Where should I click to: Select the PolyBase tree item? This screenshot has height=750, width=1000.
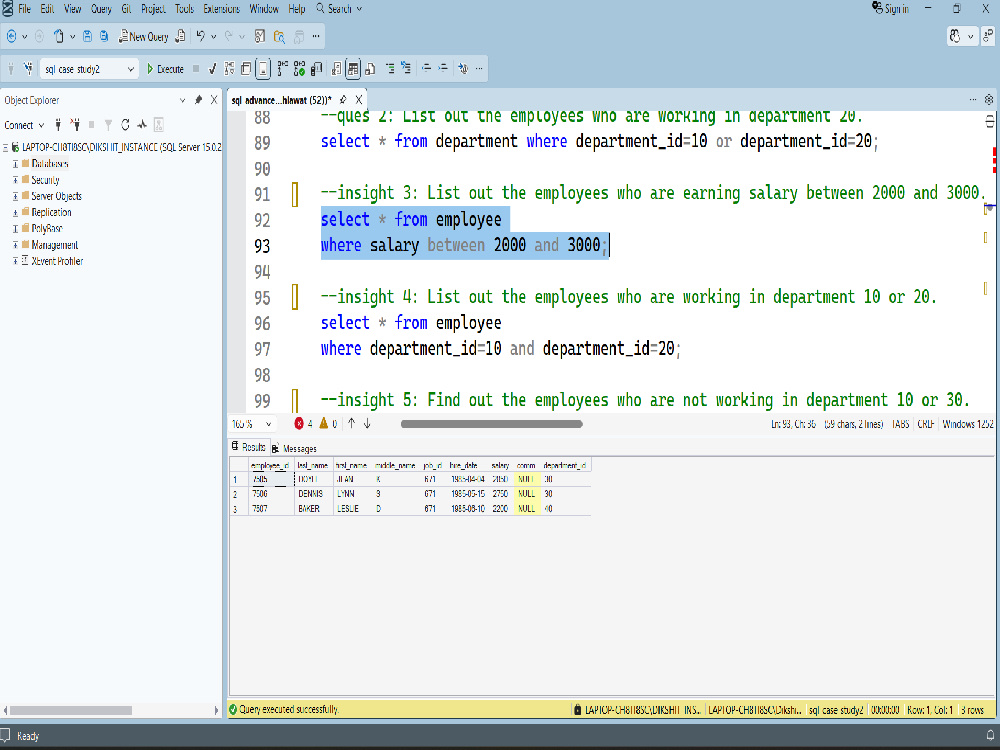coord(47,228)
